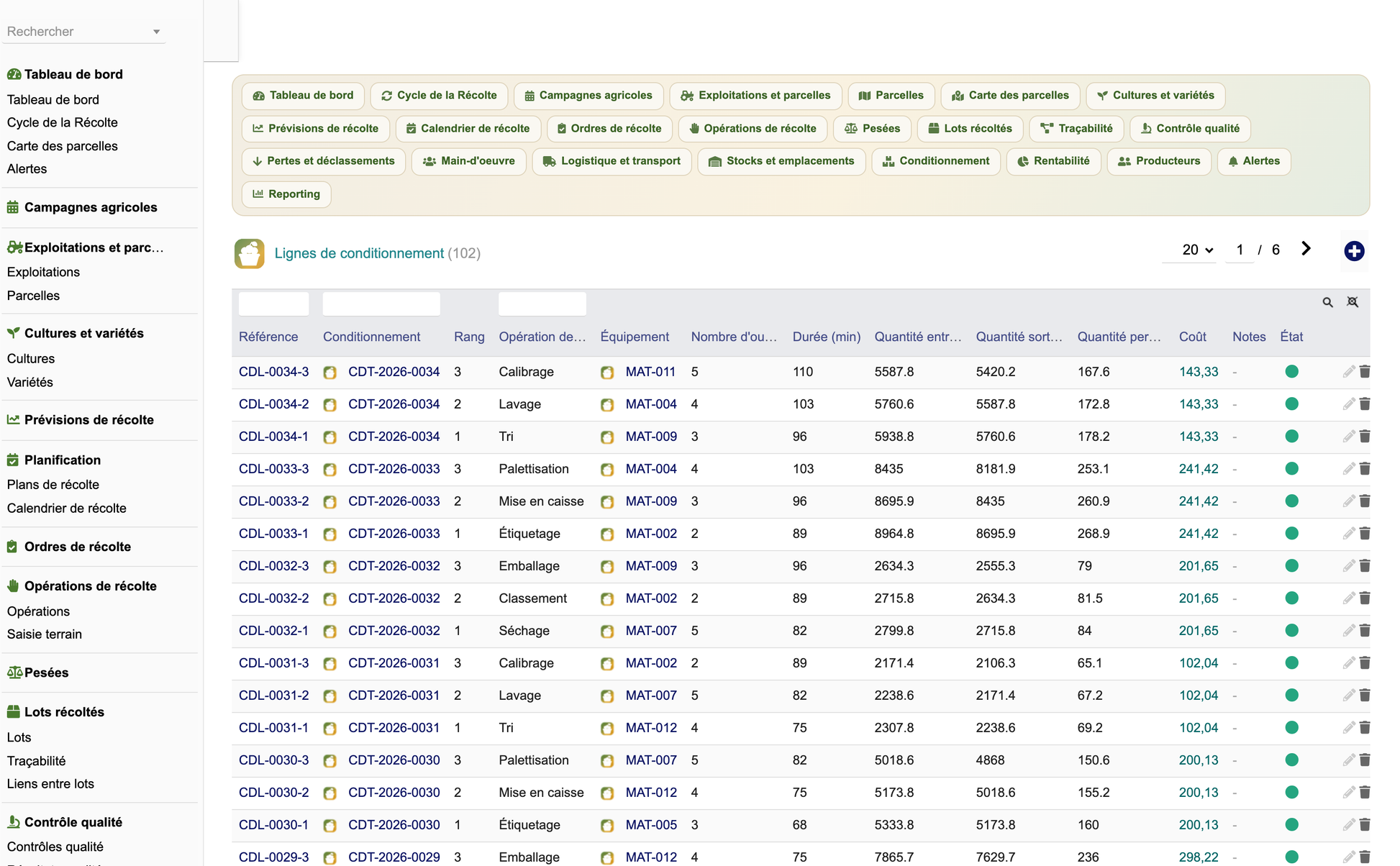The image size is (1400, 866).
Task: Edit row CDL-0030-3 with pencil icon
Action: pos(1348,760)
